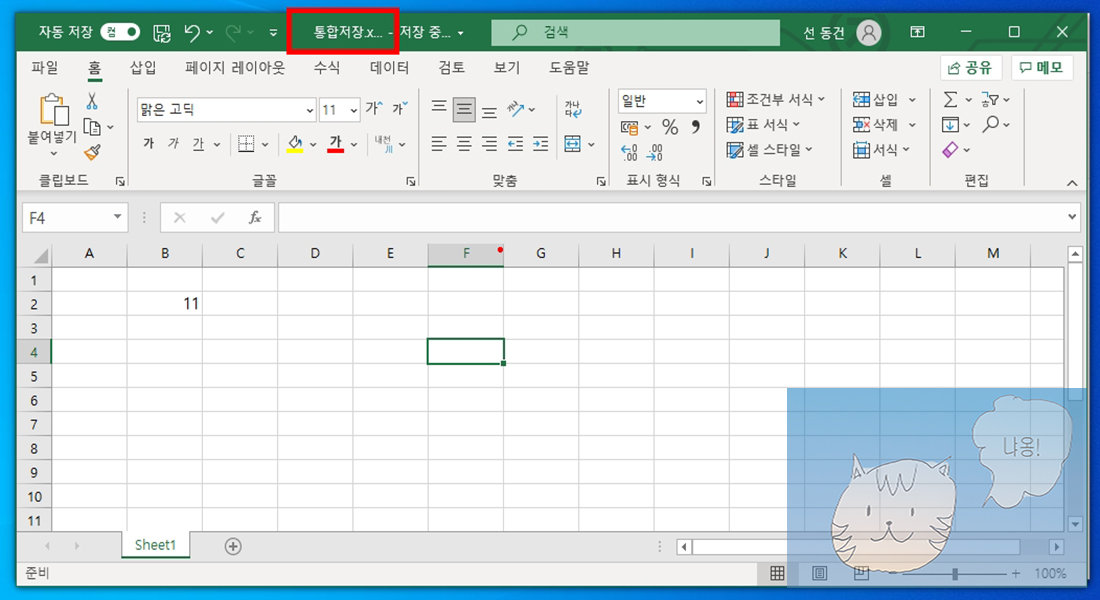Open 표 서식 table format menu
Image resolution: width=1100 pixels, height=600 pixels.
pyautogui.click(x=763, y=125)
